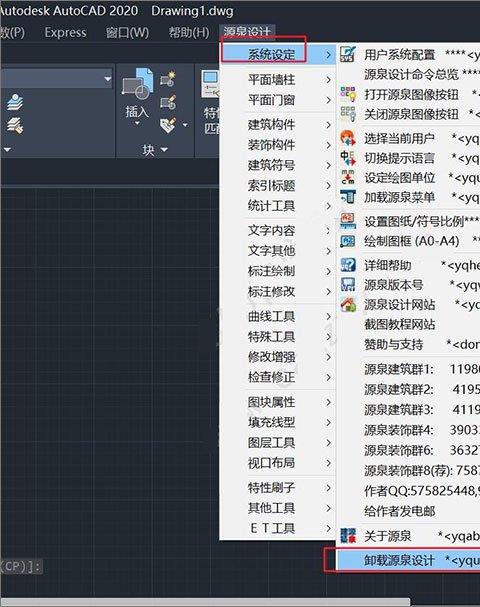Select 建筑符号 menu item
Viewport: 480px width, 607px height.
tap(278, 165)
